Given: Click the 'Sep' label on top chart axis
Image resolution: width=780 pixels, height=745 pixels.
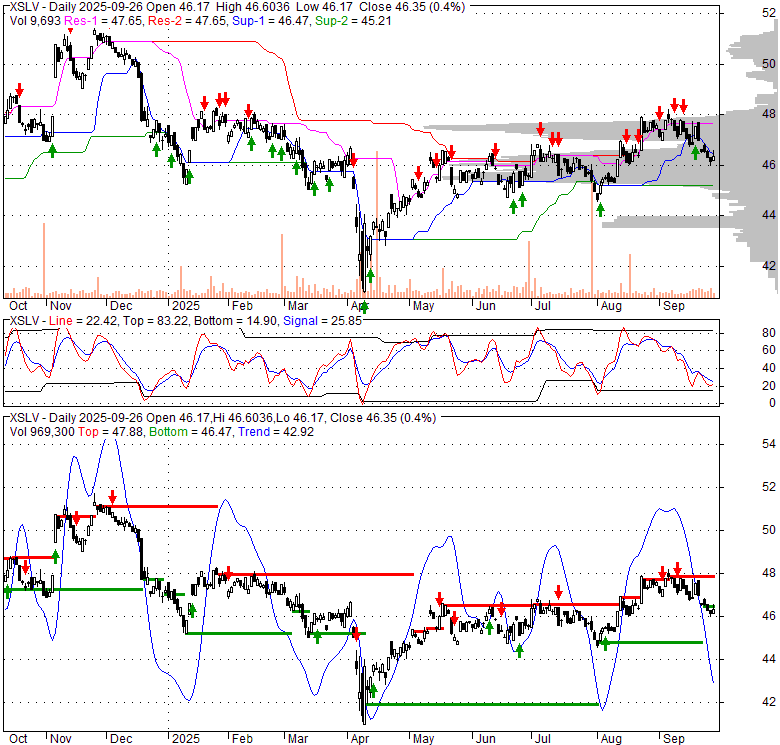Looking at the screenshot, I should [x=674, y=306].
